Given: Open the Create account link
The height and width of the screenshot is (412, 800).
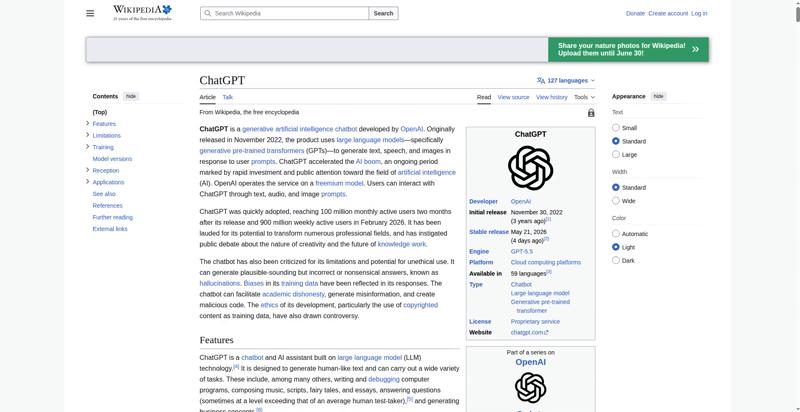Looking at the screenshot, I should point(668,13).
